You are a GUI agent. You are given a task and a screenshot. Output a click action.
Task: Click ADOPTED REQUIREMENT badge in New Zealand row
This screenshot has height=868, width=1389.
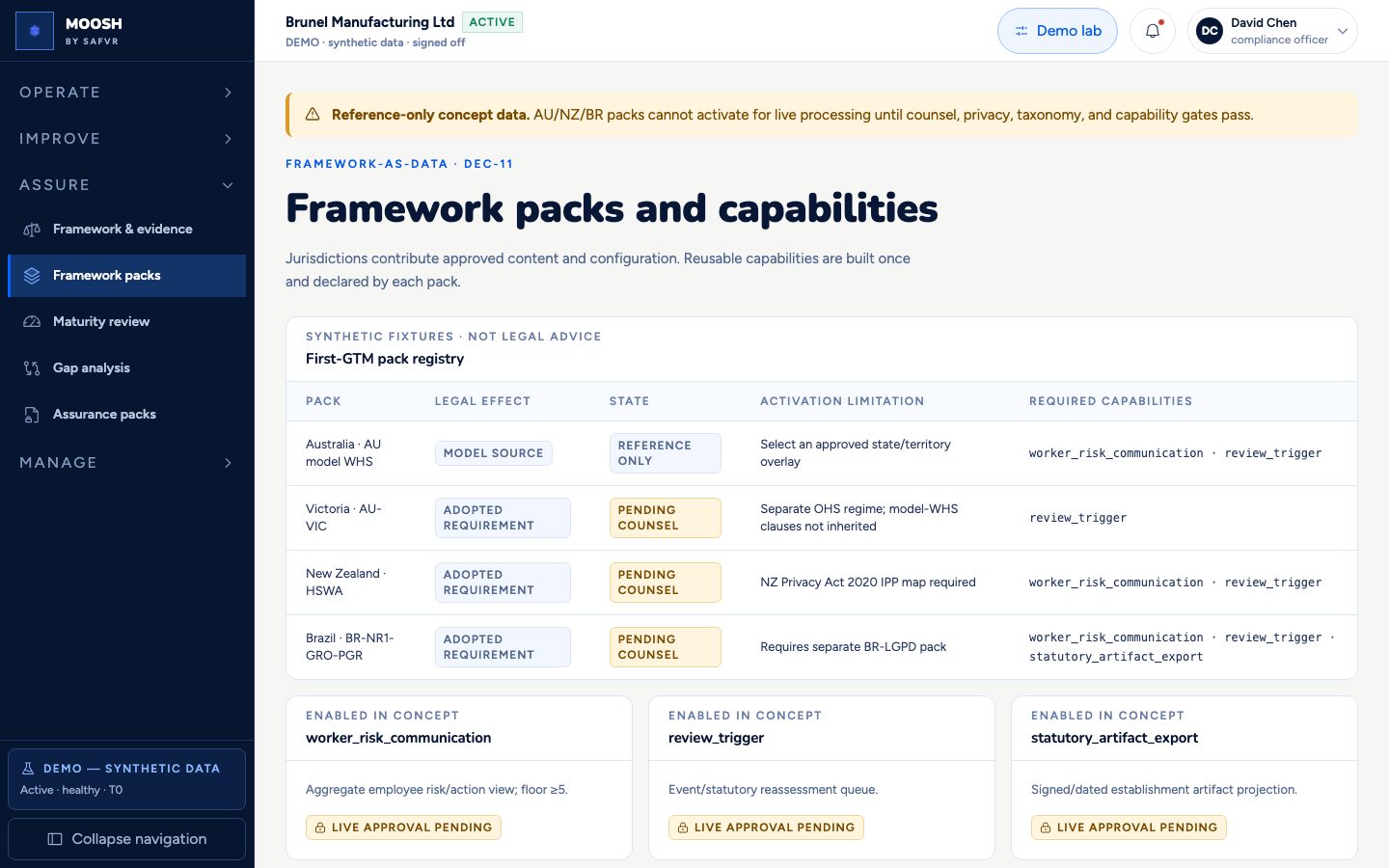[x=503, y=583]
